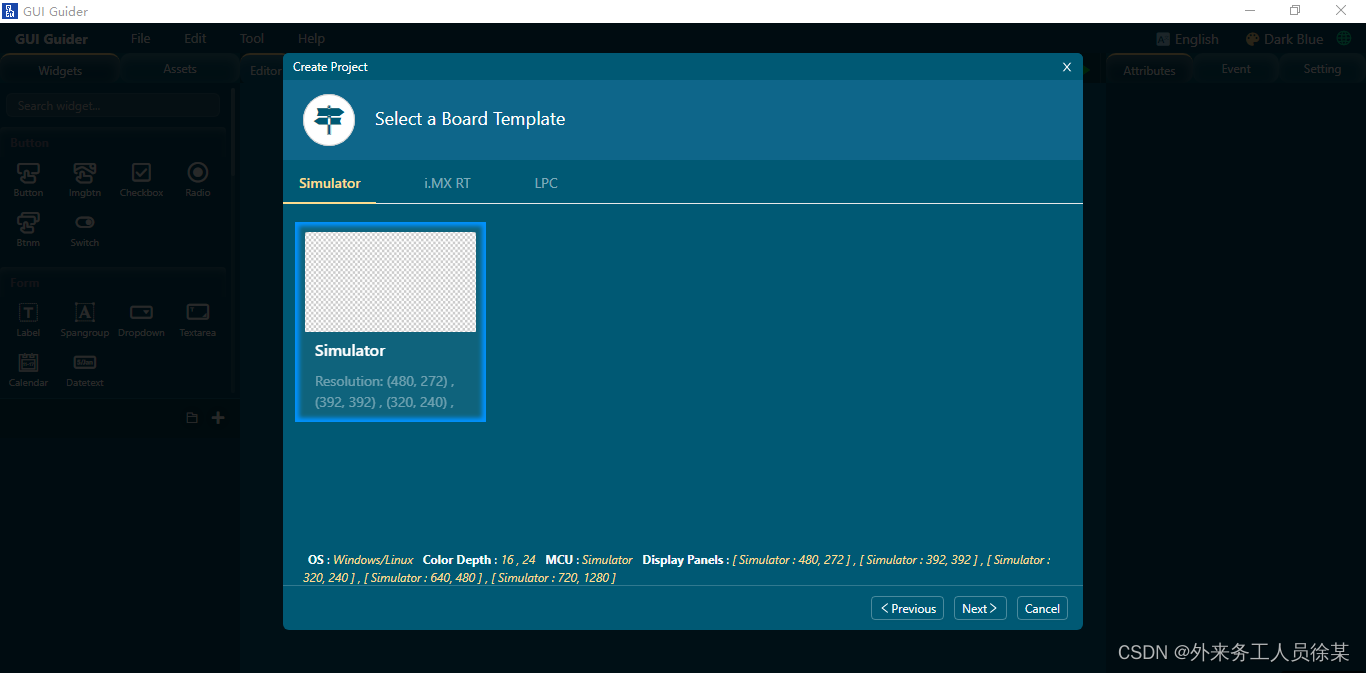Viewport: 1366px width, 673px height.
Task: Open the Tool menu
Action: point(252,39)
